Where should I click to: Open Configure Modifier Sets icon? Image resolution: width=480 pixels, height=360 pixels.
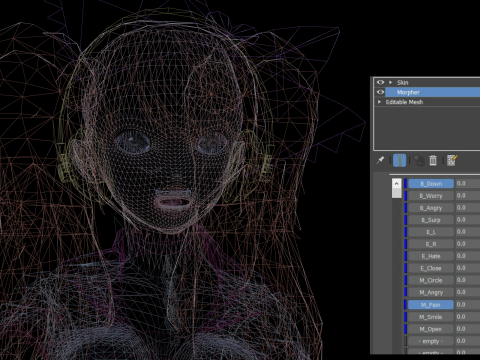pos(452,160)
